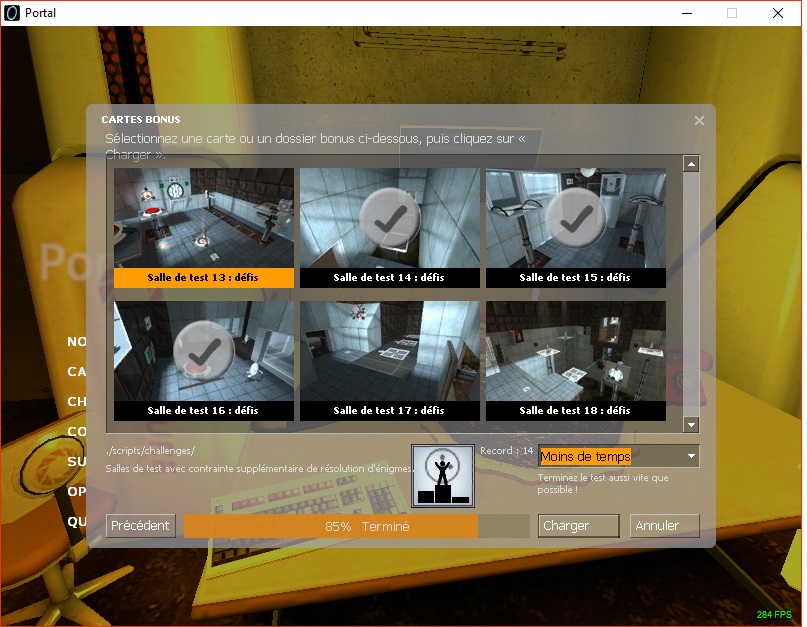Click checkmark on Salle de test 16
Image resolution: width=807 pixels, height=627 pixels.
(x=203, y=350)
